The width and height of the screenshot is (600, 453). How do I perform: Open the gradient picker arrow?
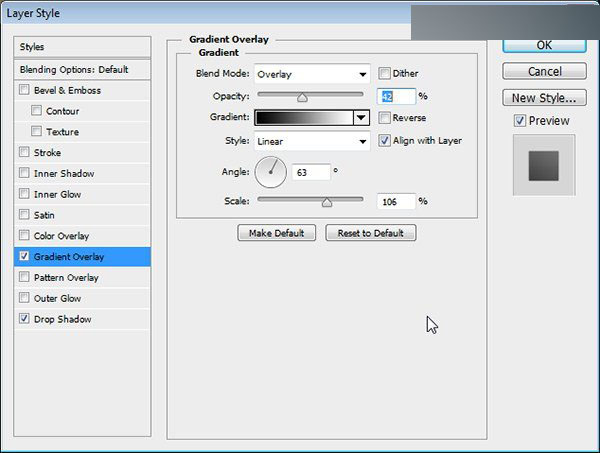361,117
